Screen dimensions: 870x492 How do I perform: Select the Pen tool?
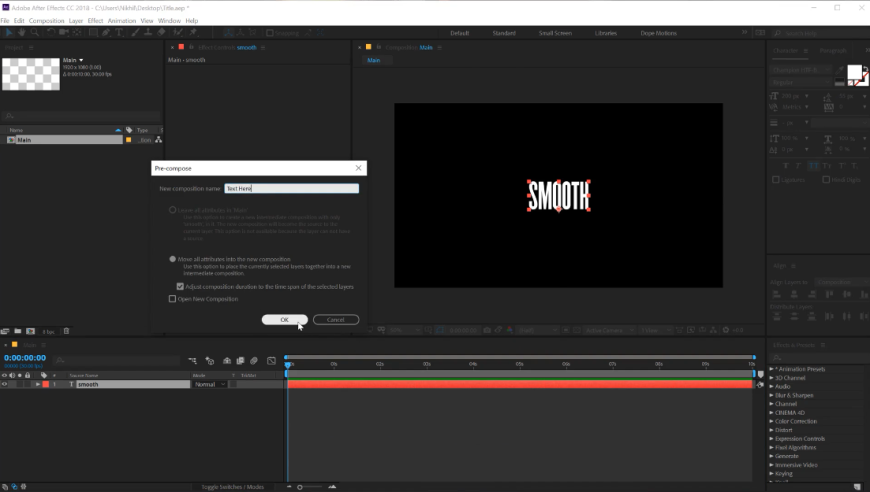tap(106, 33)
